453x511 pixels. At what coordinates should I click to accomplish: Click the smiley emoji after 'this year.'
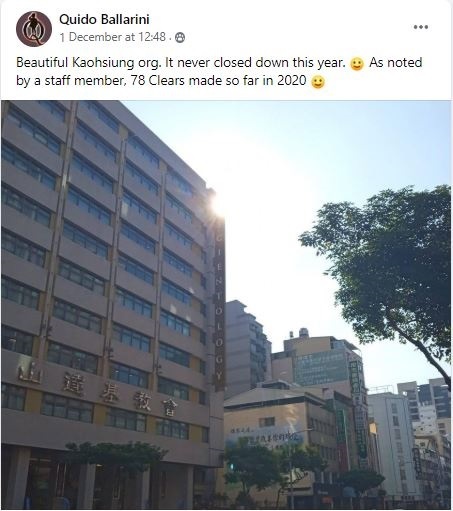(357, 64)
